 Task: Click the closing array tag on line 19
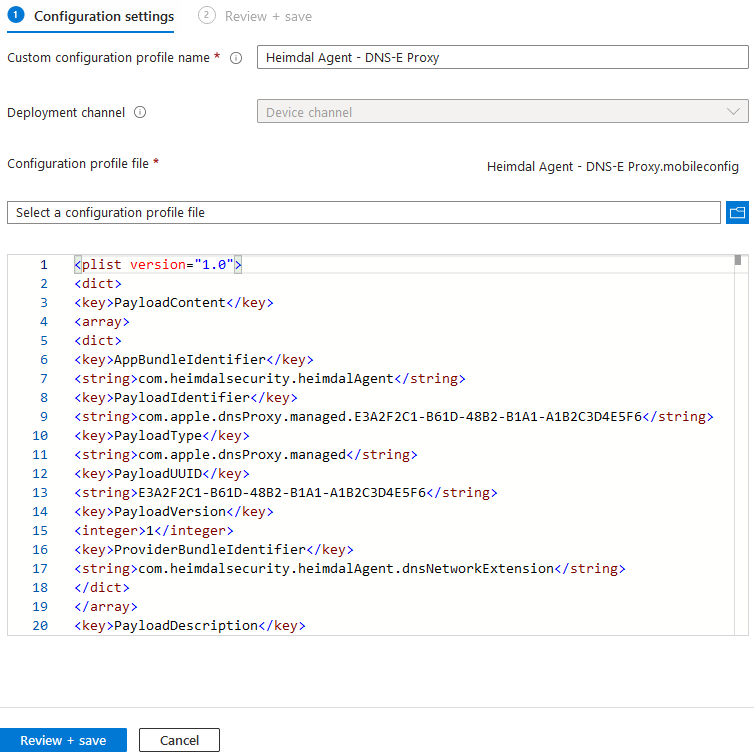pyautogui.click(x=106, y=607)
